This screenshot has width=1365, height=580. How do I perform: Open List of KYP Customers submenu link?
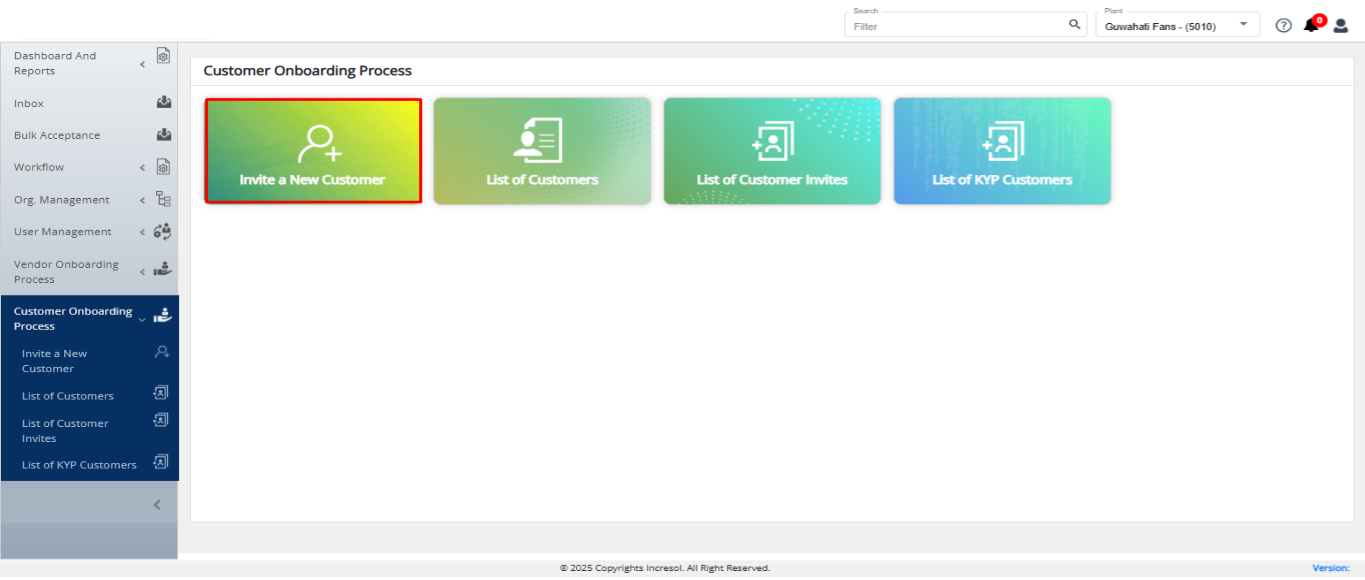point(79,465)
